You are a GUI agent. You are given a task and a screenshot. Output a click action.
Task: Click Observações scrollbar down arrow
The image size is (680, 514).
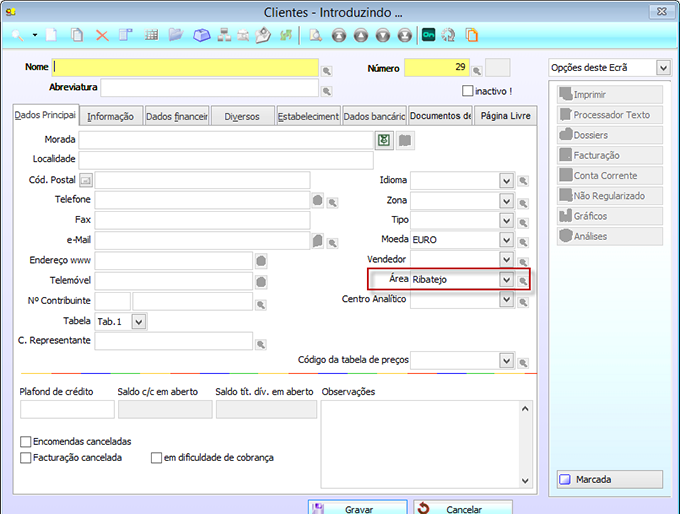tap(525, 481)
